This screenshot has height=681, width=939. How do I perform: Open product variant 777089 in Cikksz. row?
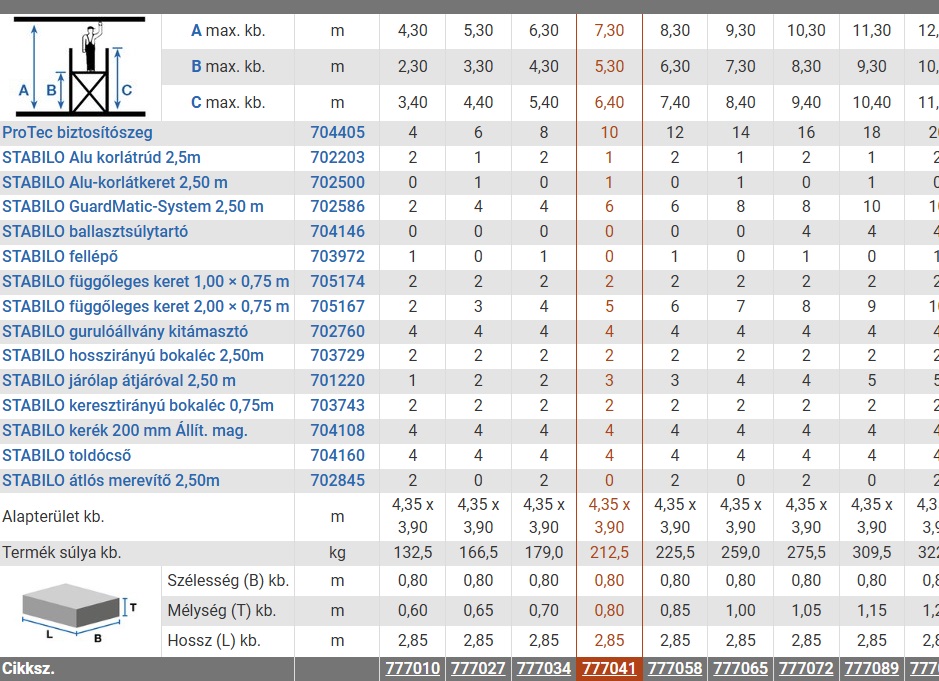[x=872, y=668]
